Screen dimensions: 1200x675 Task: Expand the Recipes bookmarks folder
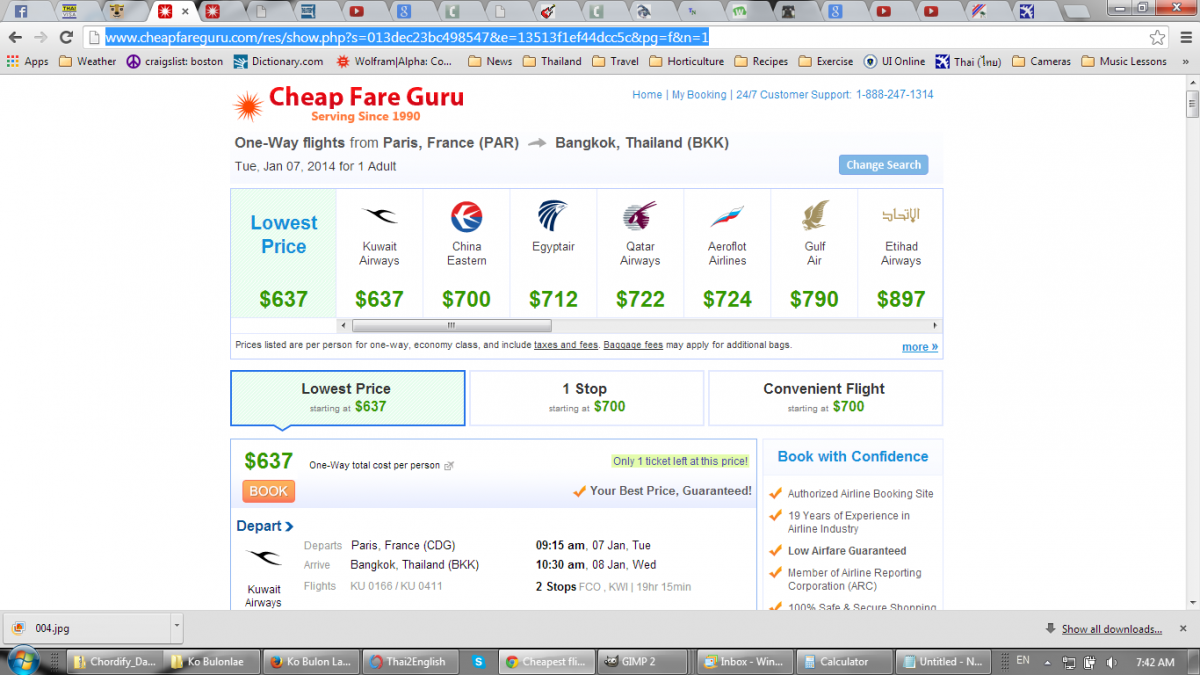click(x=761, y=61)
